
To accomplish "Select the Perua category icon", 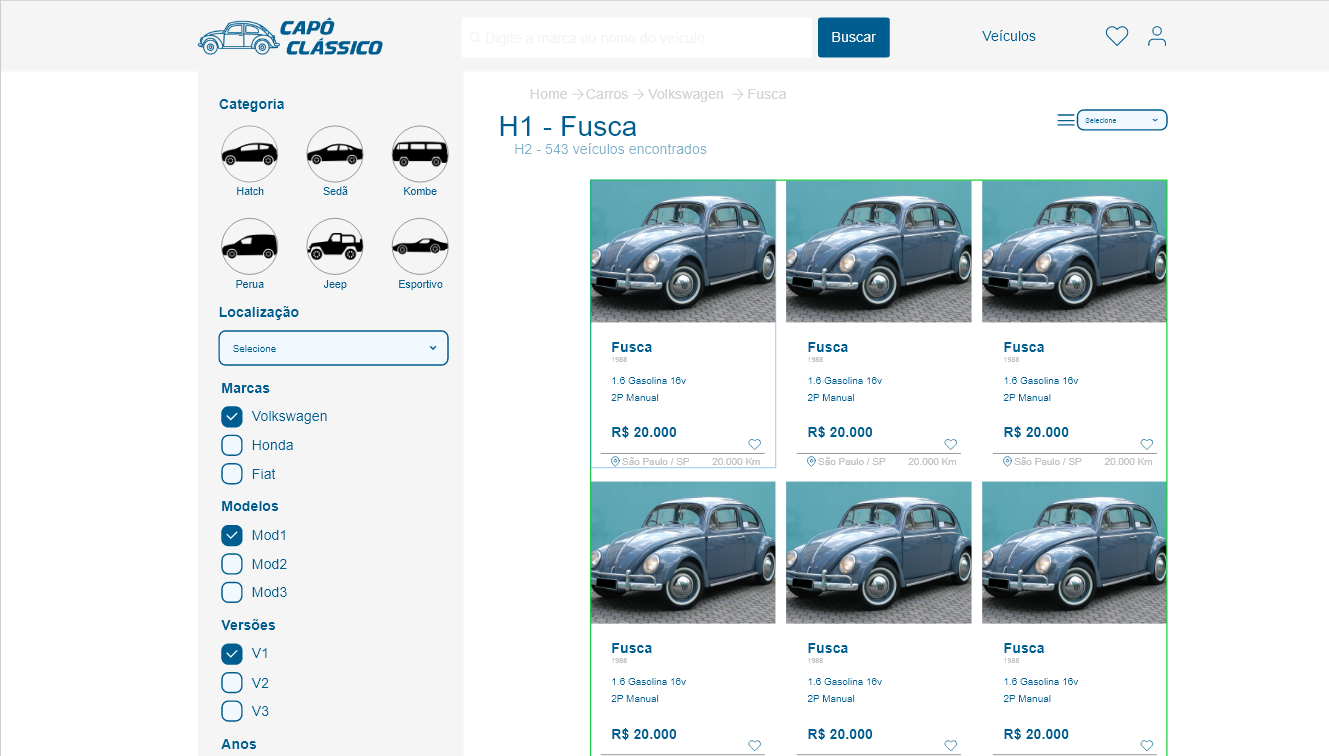I will tap(249, 245).
